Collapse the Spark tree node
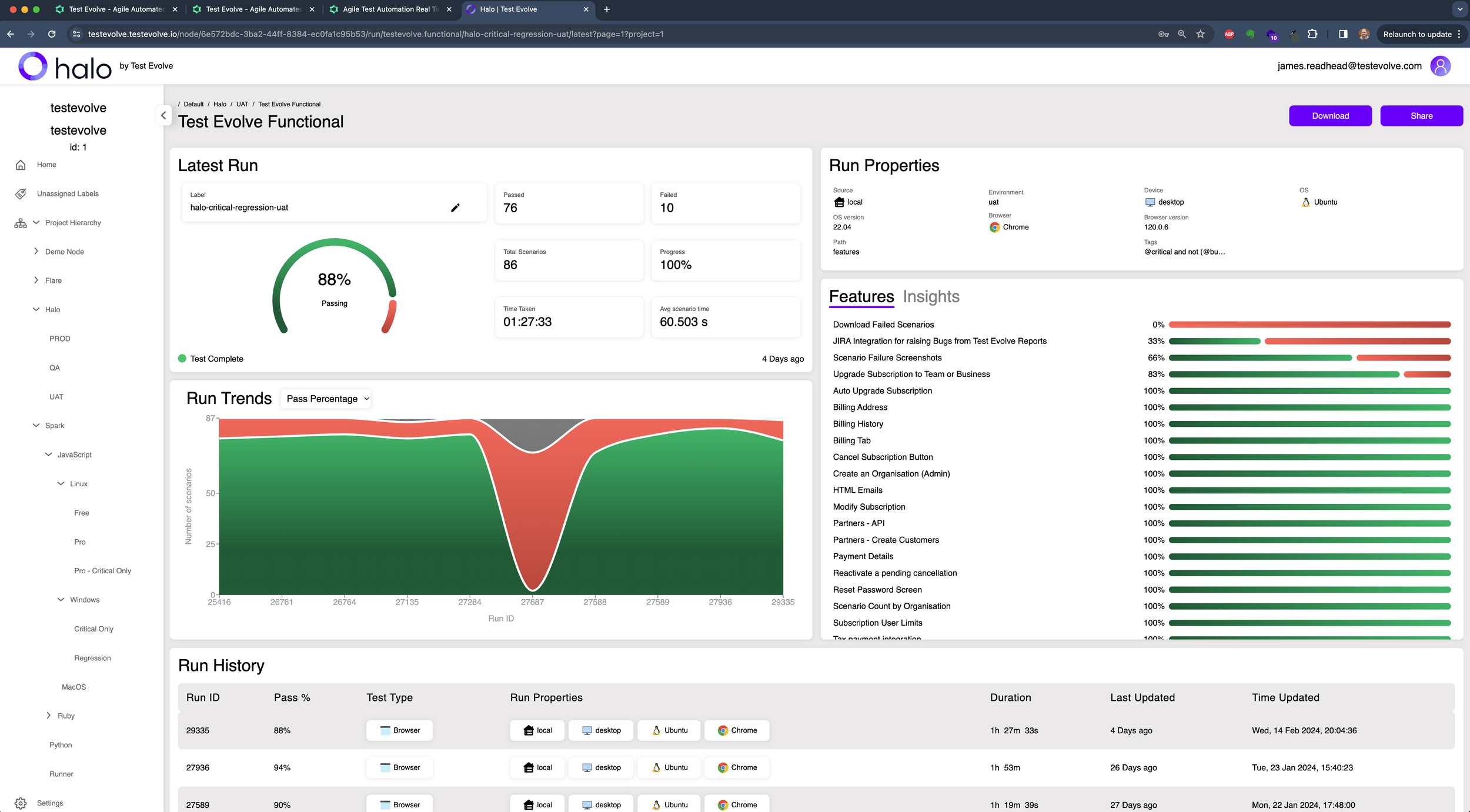This screenshot has height=812, width=1470. click(x=35, y=425)
